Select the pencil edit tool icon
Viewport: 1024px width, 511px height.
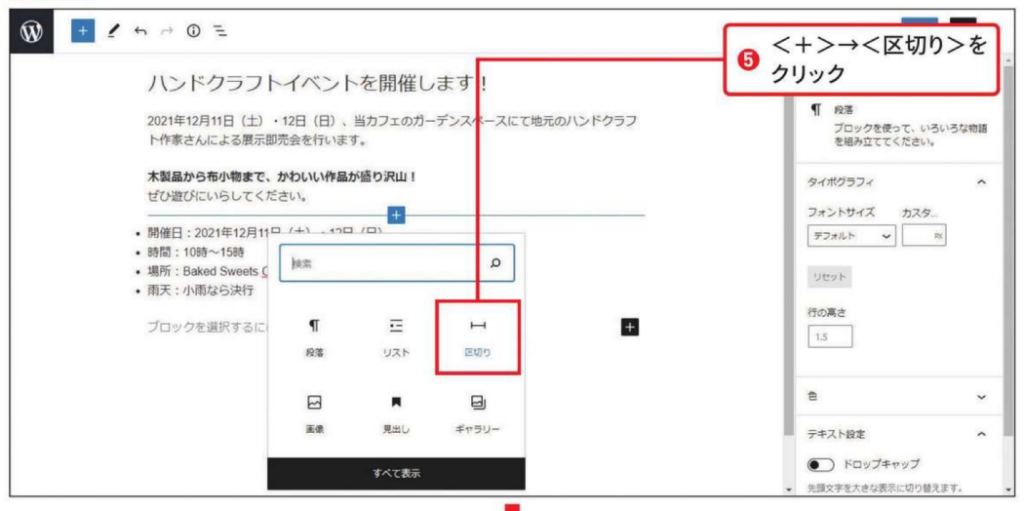click(x=114, y=31)
